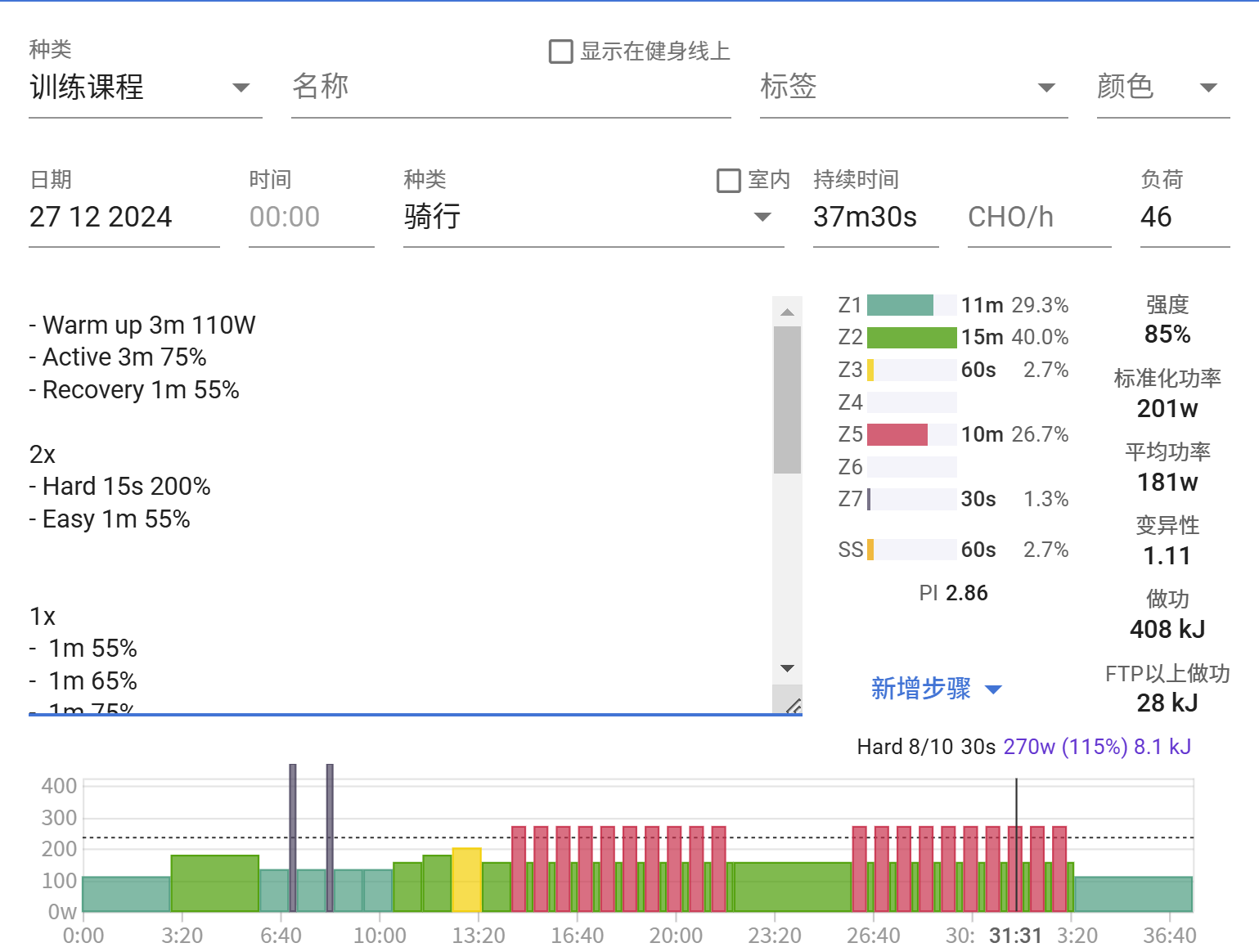Click the yellow Z3 block in chart
This screenshot has width=1259, height=952.
click(x=466, y=880)
